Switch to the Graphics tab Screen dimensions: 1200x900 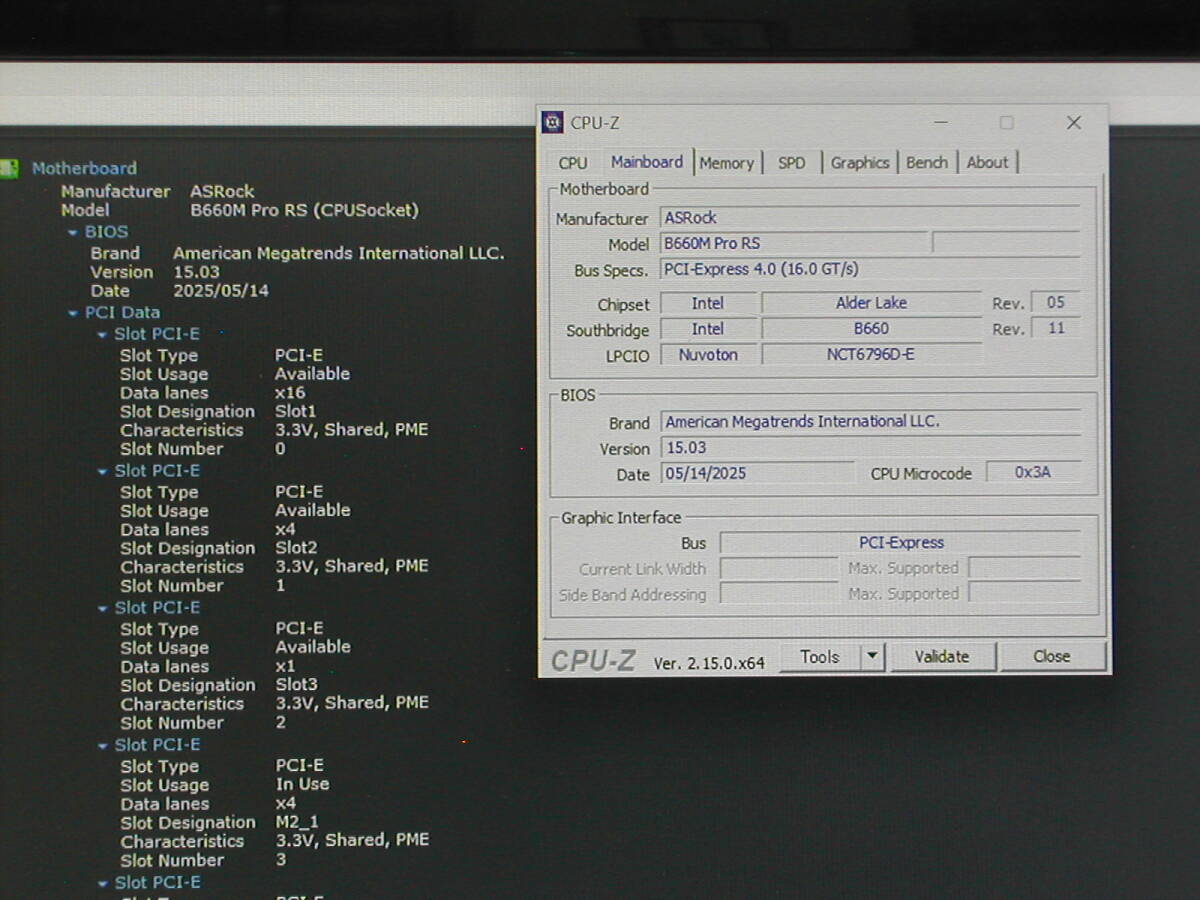pyautogui.click(x=860, y=163)
